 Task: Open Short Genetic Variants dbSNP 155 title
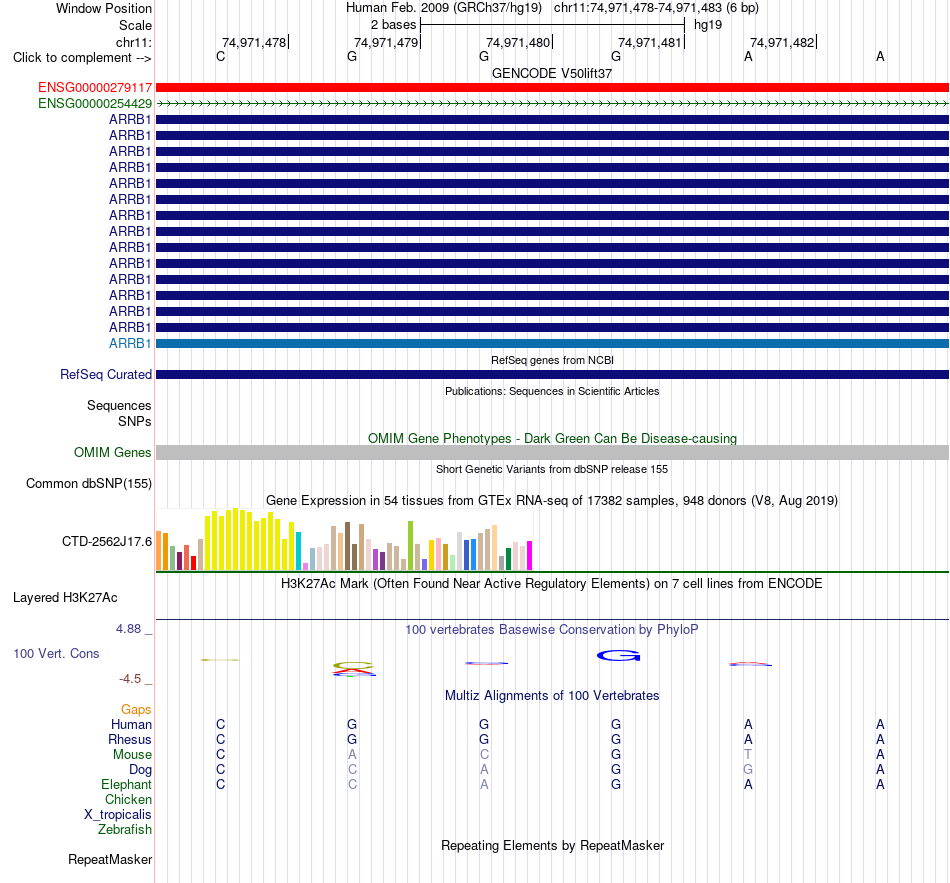[x=552, y=469]
